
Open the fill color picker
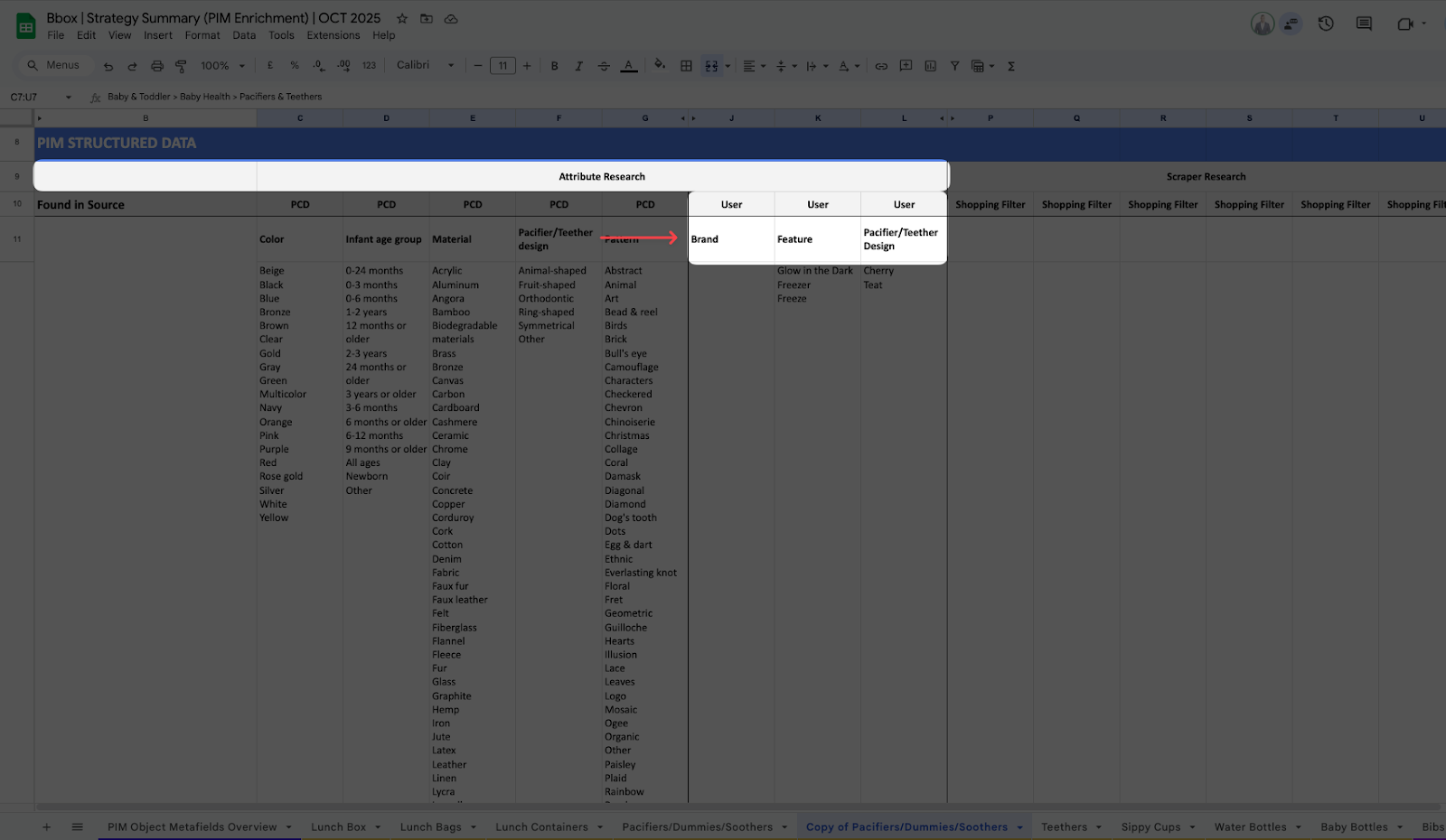660,66
